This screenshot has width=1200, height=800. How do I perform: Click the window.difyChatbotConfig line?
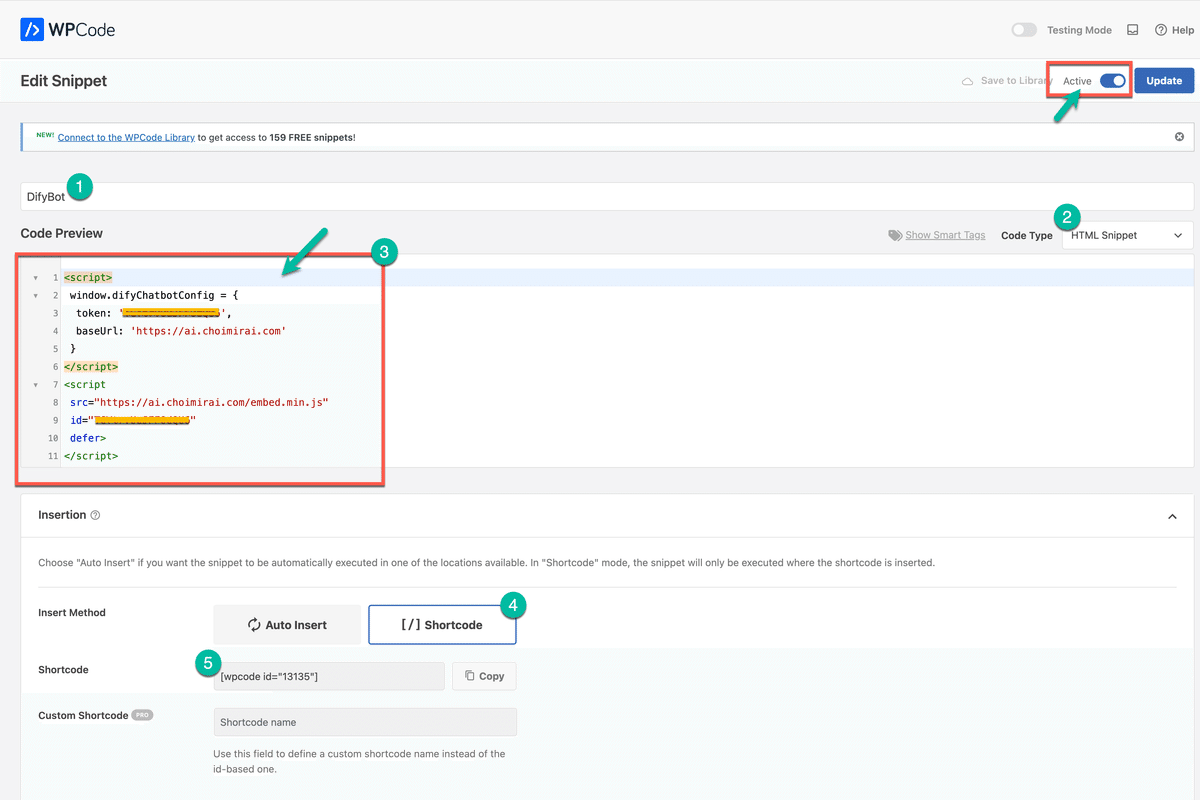click(x=154, y=295)
